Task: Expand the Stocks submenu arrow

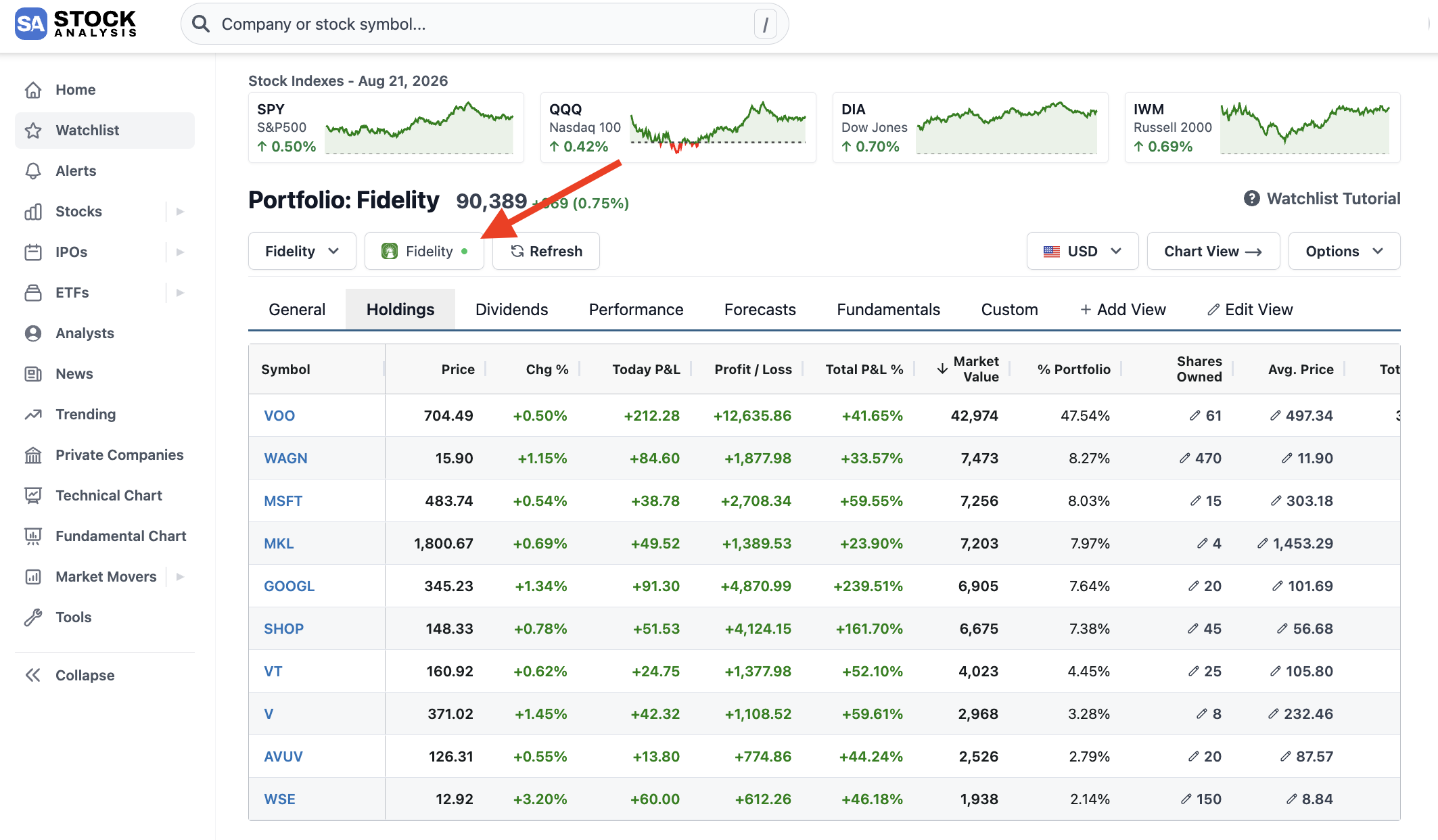Action: click(x=180, y=212)
